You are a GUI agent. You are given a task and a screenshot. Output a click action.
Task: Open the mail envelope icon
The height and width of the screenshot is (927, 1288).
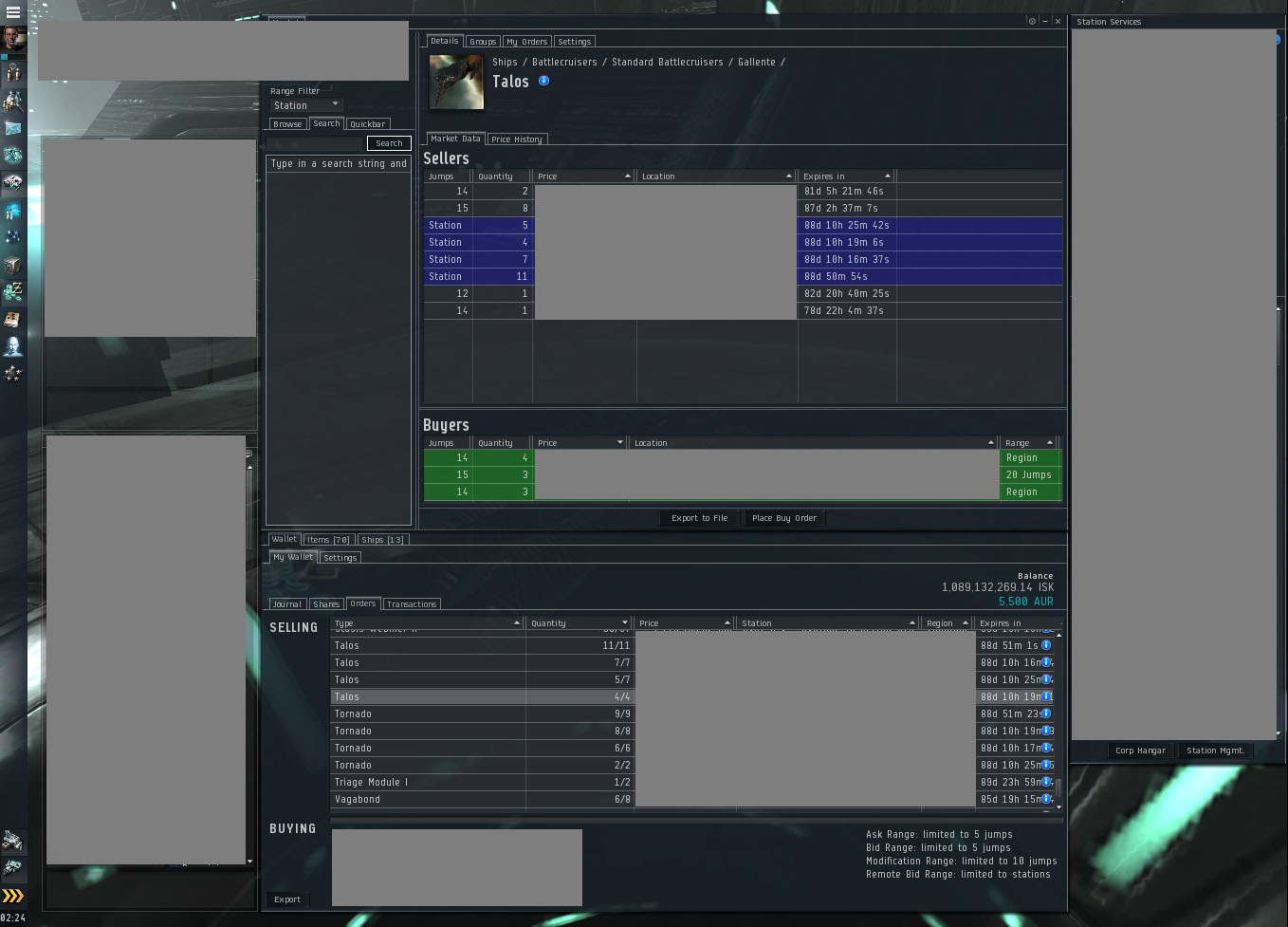pyautogui.click(x=13, y=127)
